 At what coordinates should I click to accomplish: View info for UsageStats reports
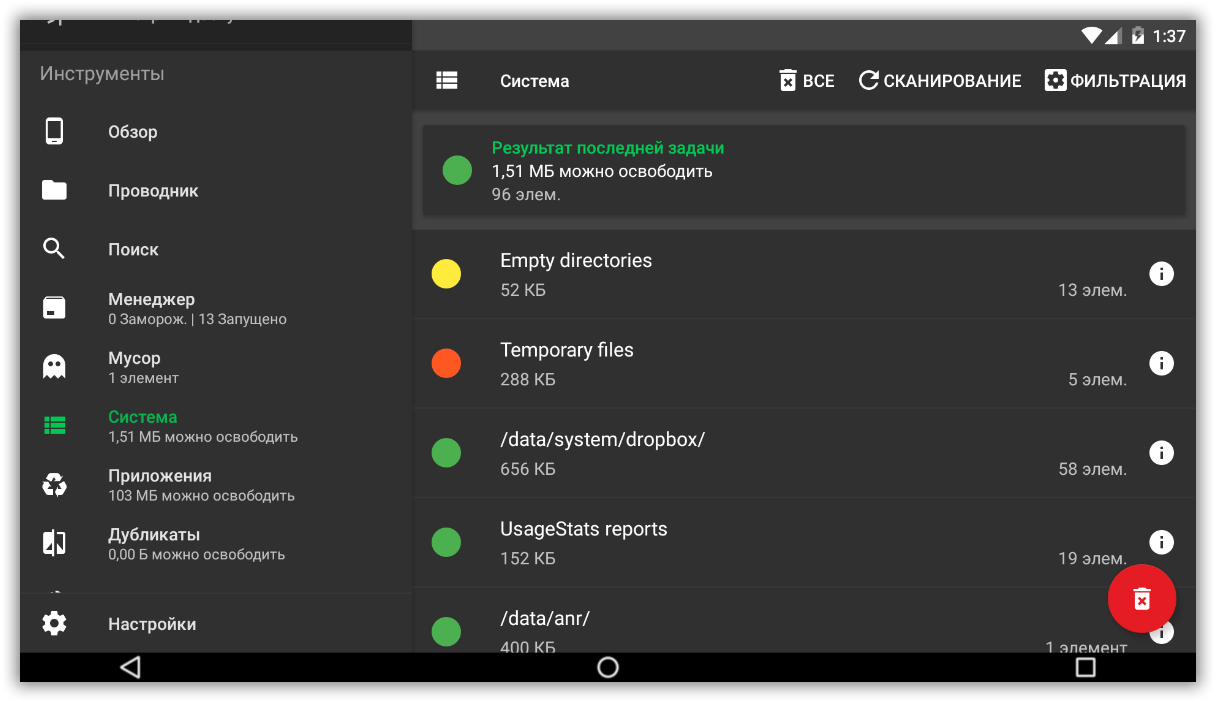click(x=1160, y=542)
